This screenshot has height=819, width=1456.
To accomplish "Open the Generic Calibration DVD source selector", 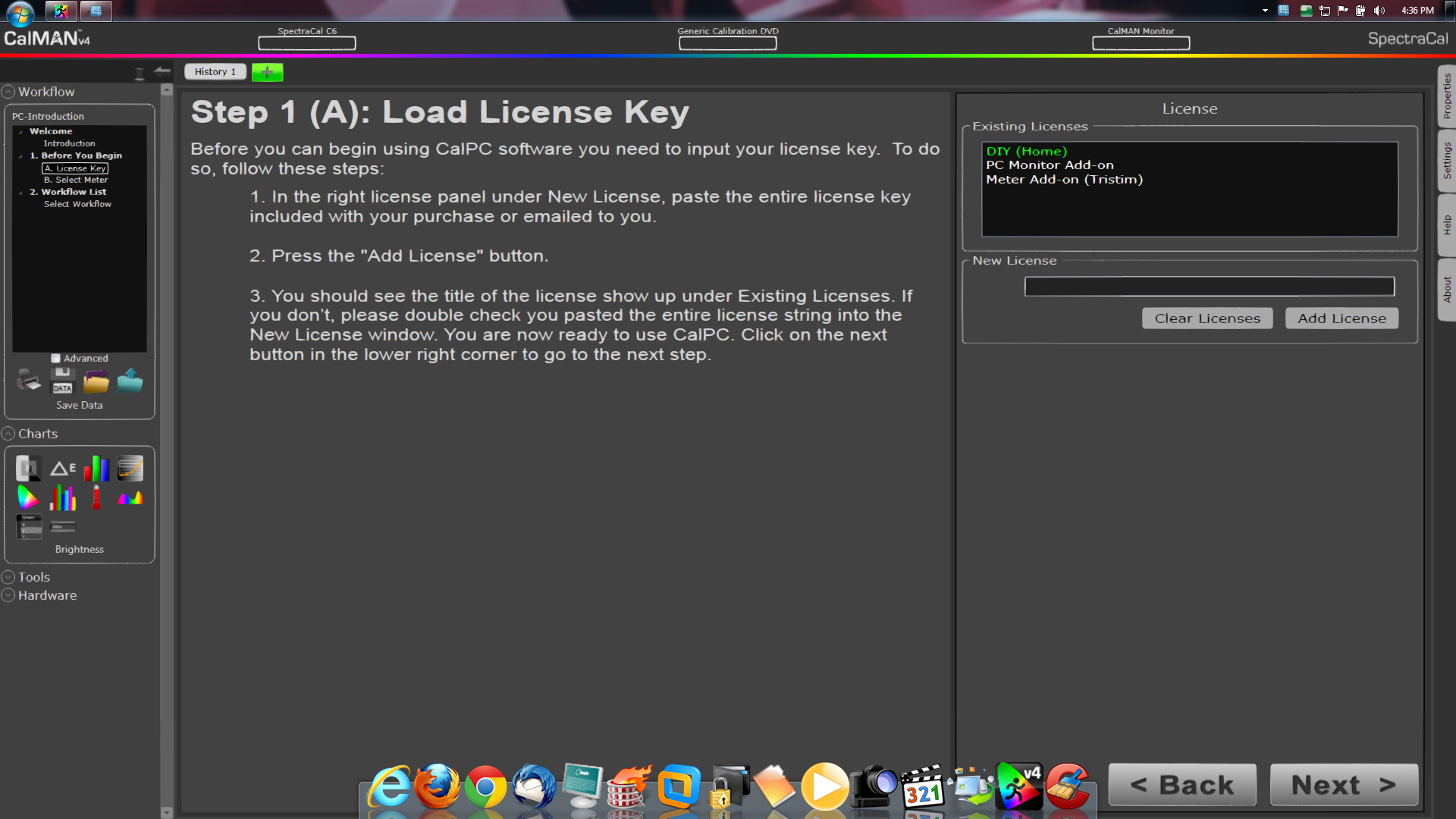I will [728, 43].
